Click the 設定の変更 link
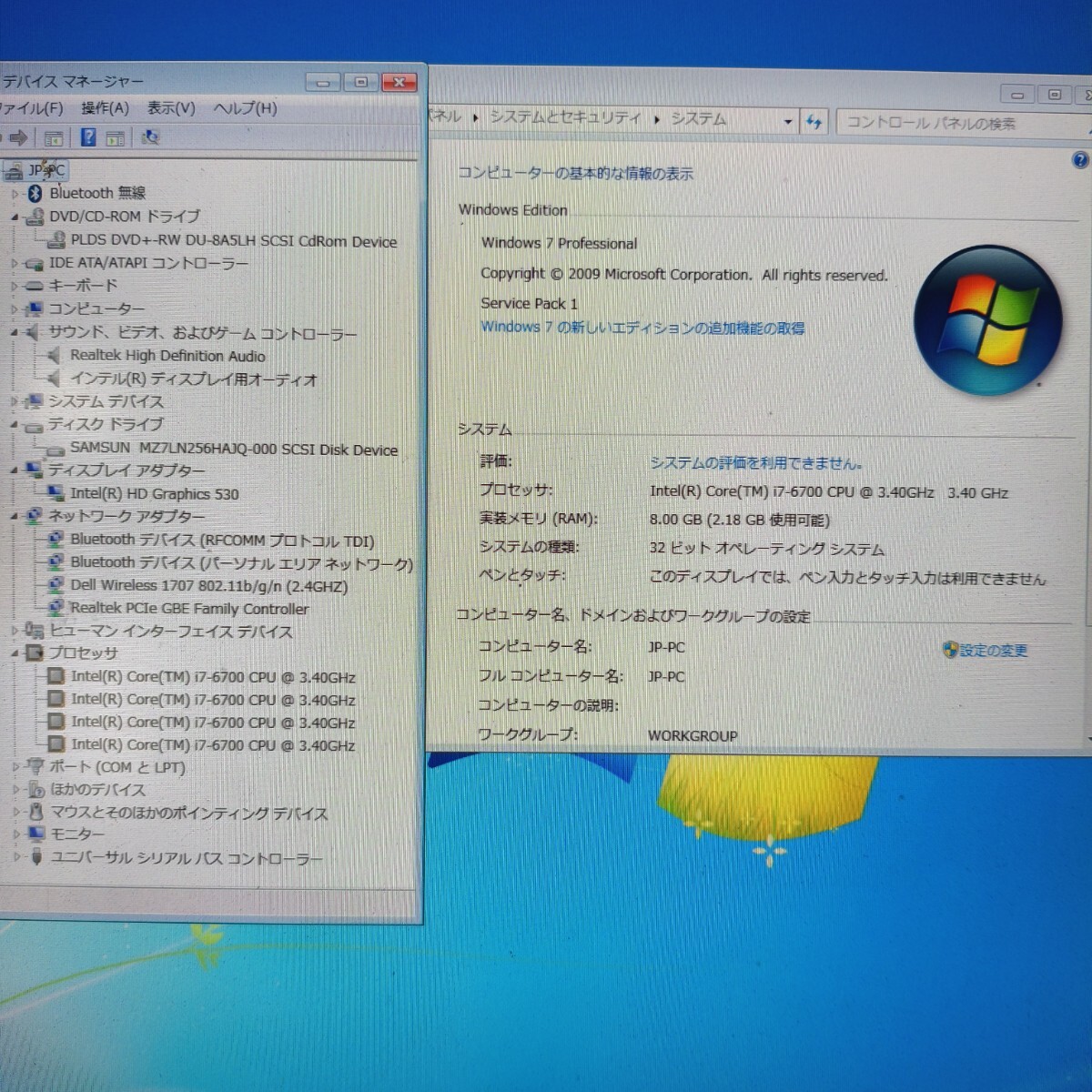Screen dimensions: 1092x1092 click(x=994, y=651)
